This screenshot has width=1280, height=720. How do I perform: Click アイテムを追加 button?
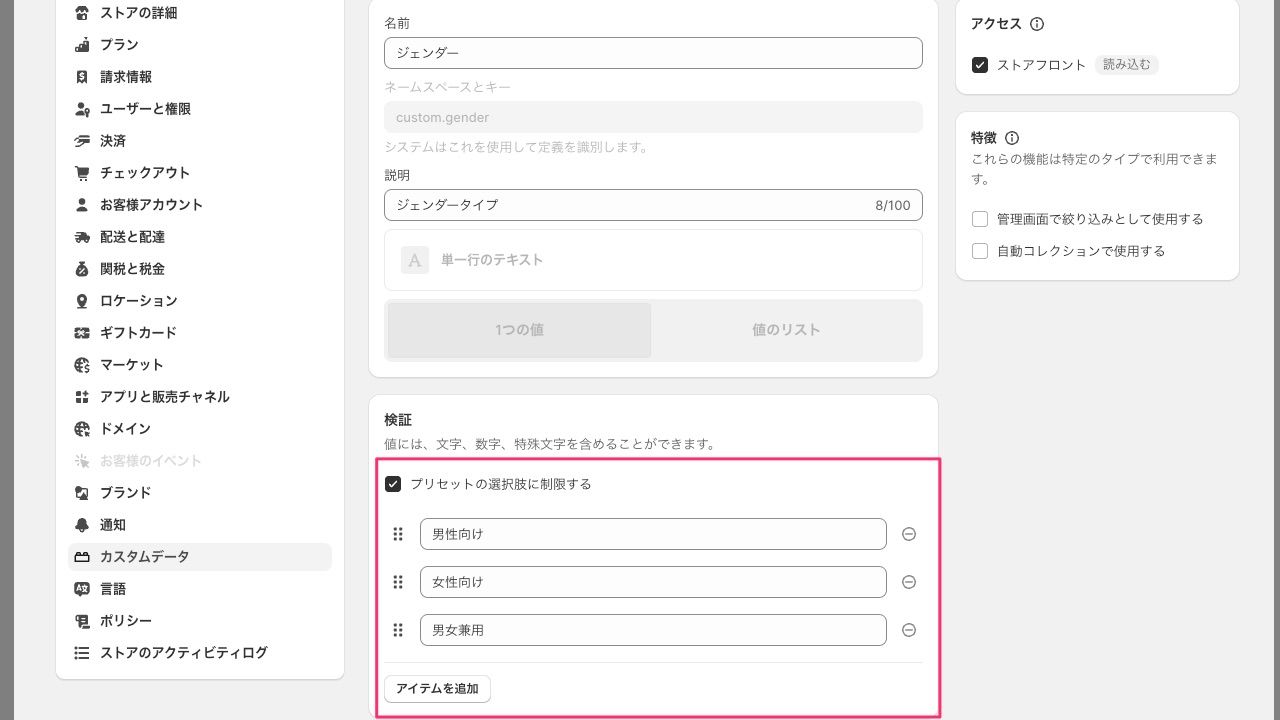click(437, 688)
